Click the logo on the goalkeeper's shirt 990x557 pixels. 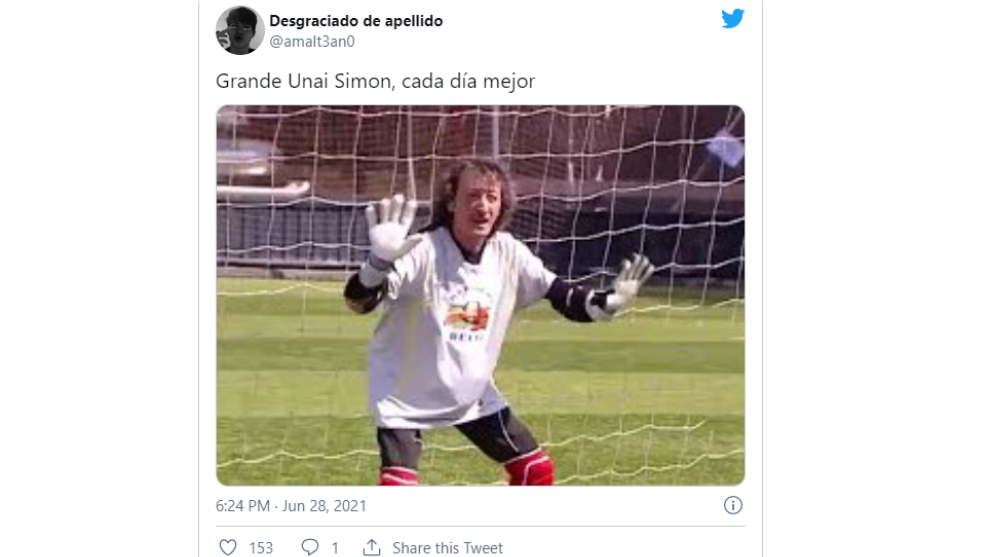point(468,314)
